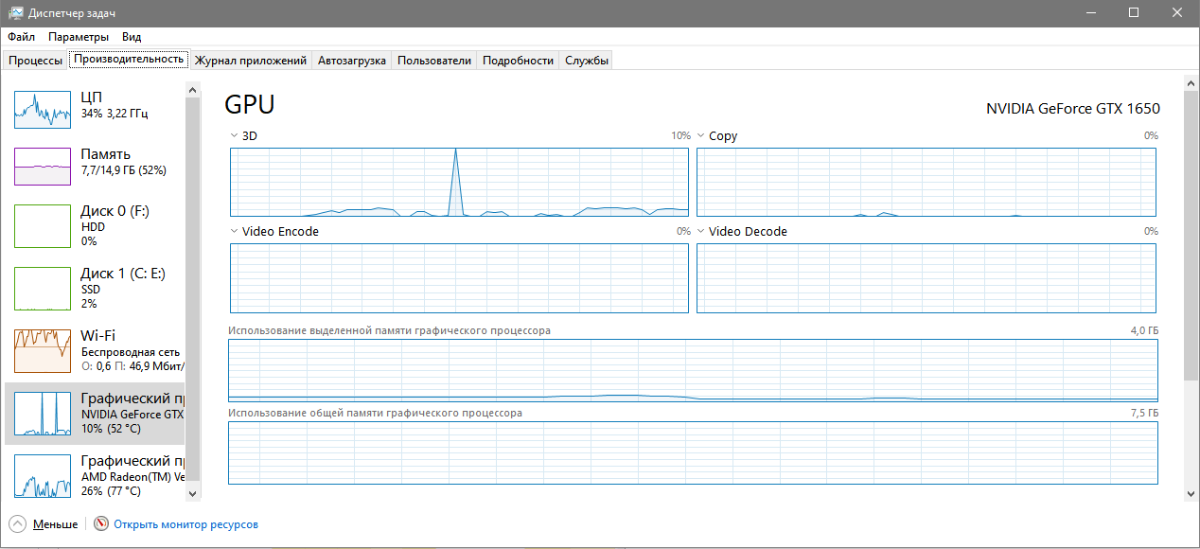
Task: Click the Task Manager app icon in title bar
Action: coord(14,13)
